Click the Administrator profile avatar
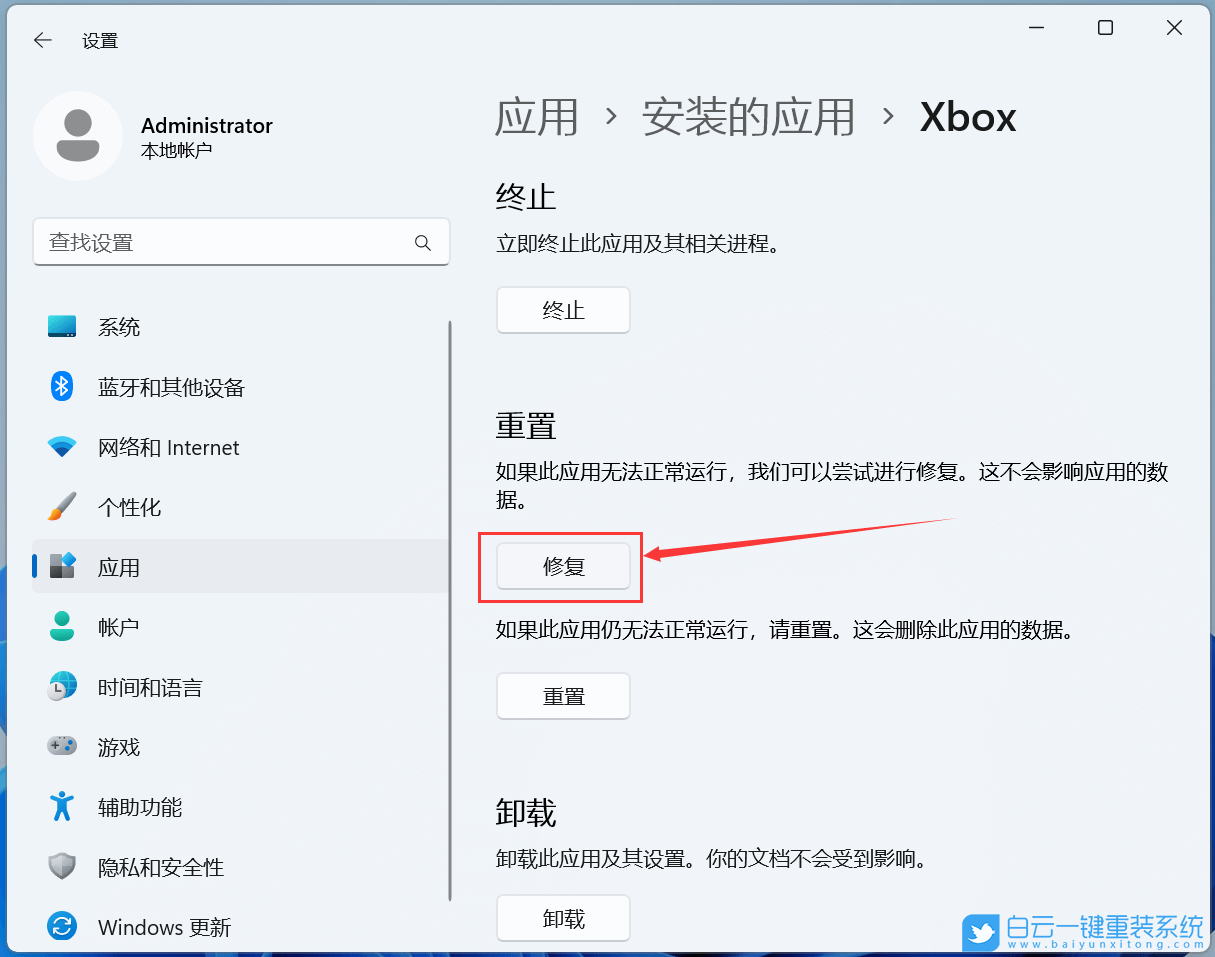This screenshot has width=1215, height=957. coord(78,135)
